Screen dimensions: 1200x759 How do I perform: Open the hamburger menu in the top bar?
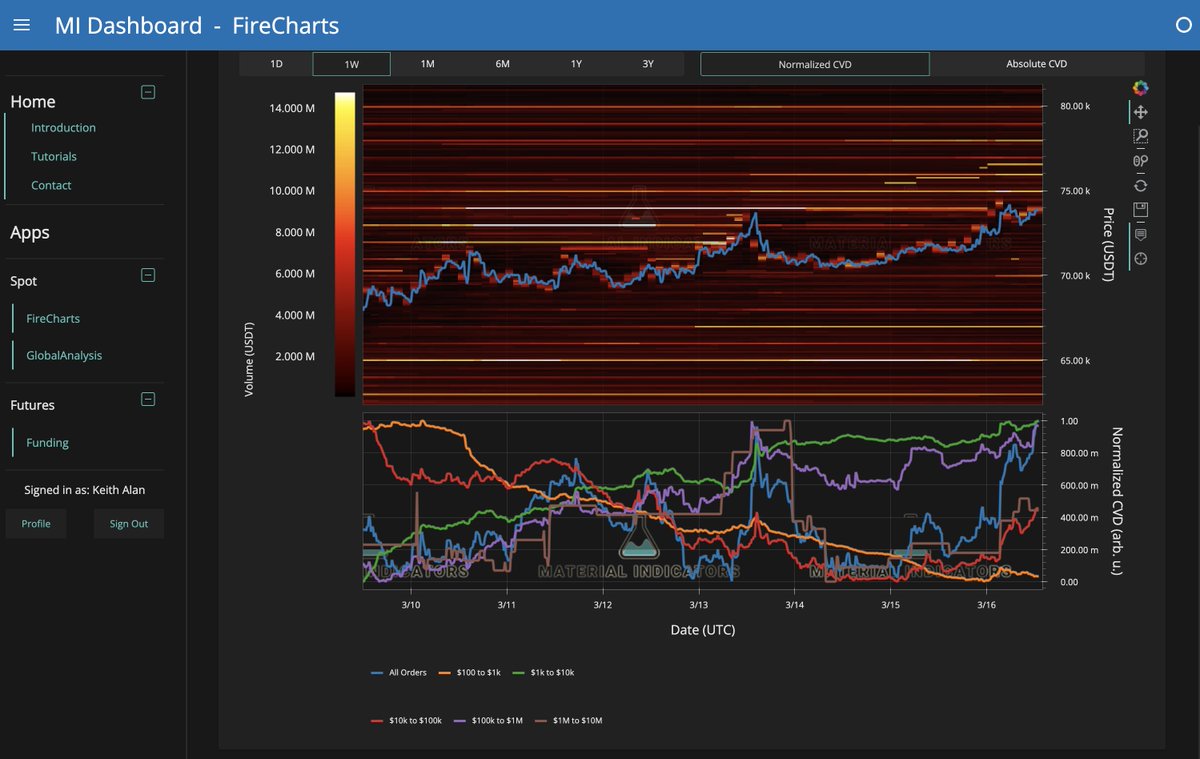[21, 25]
